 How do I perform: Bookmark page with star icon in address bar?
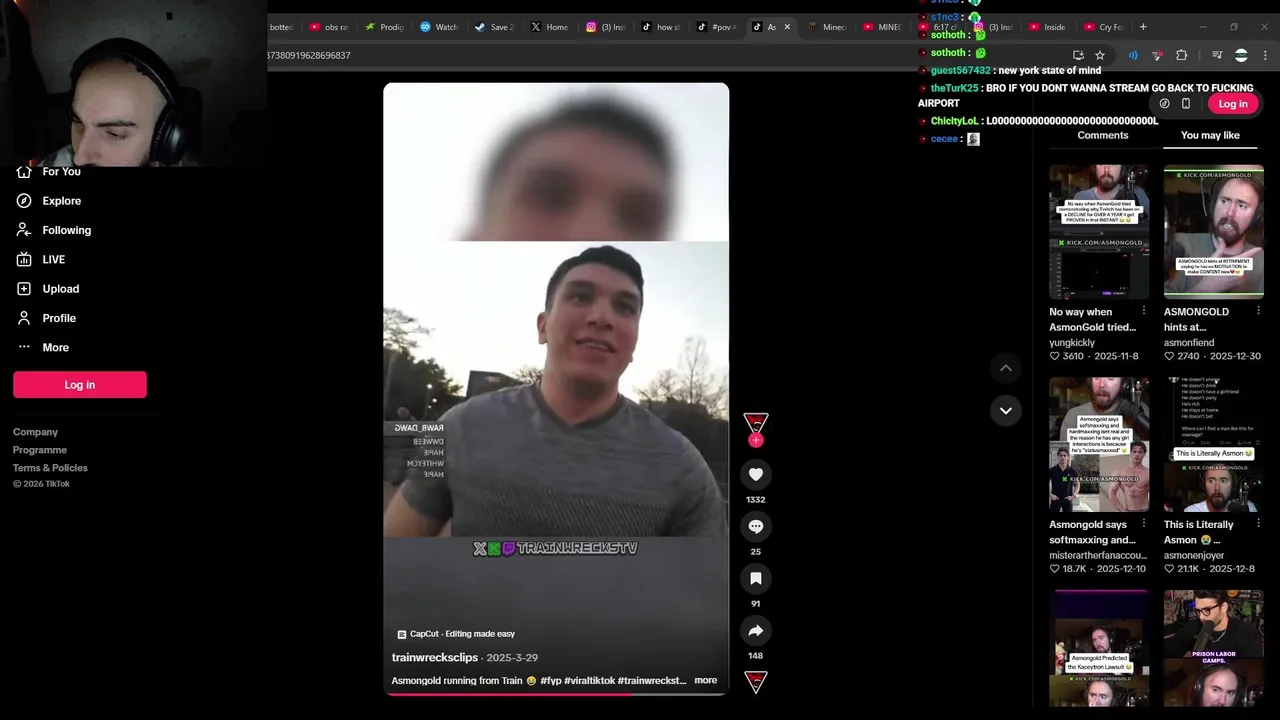(1100, 55)
